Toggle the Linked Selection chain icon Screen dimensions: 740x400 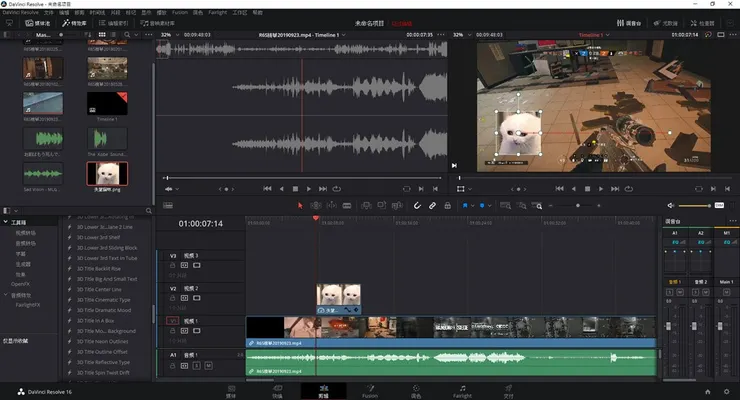433,205
